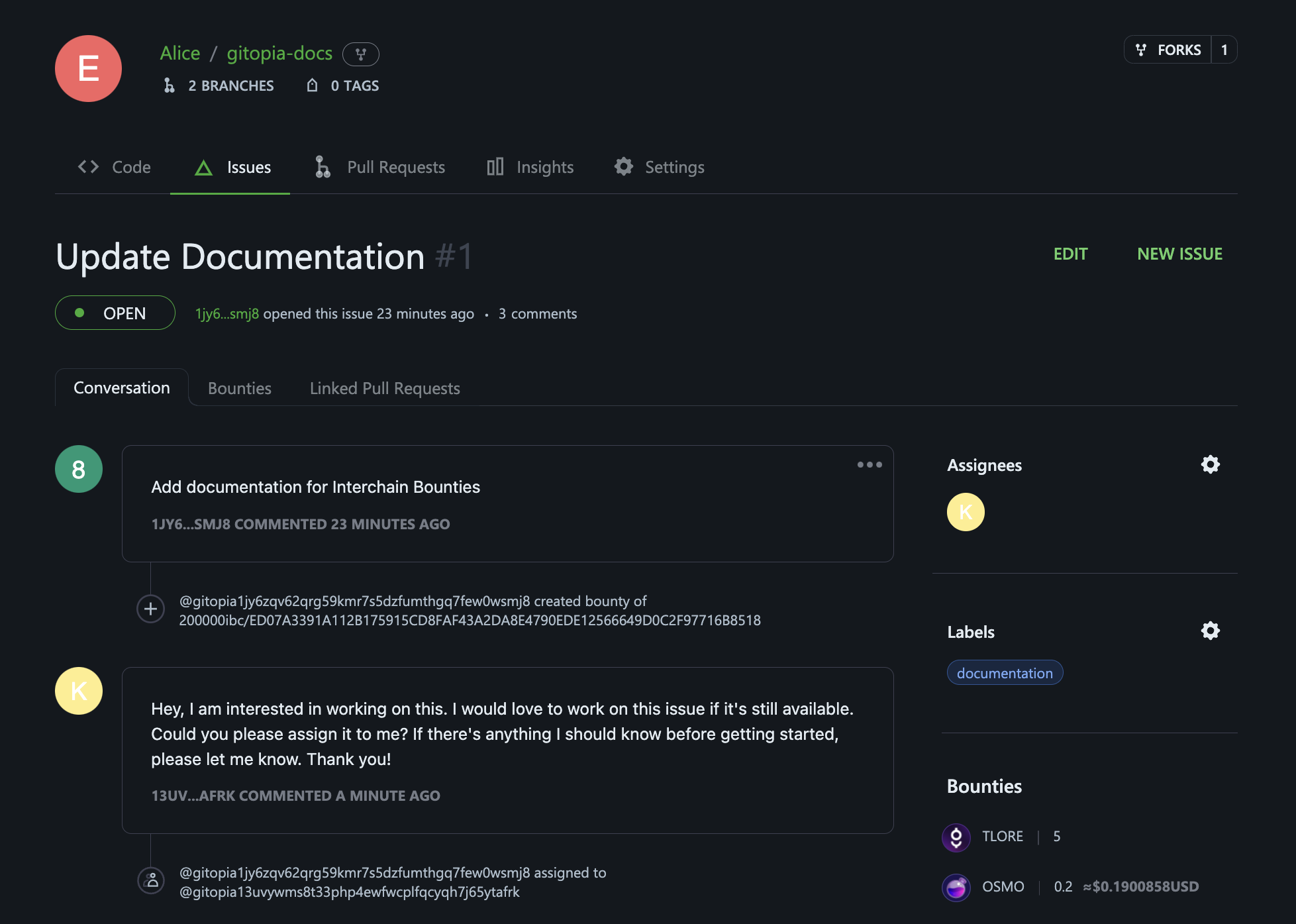
Task: Click the forks count 1
Action: 1224,50
